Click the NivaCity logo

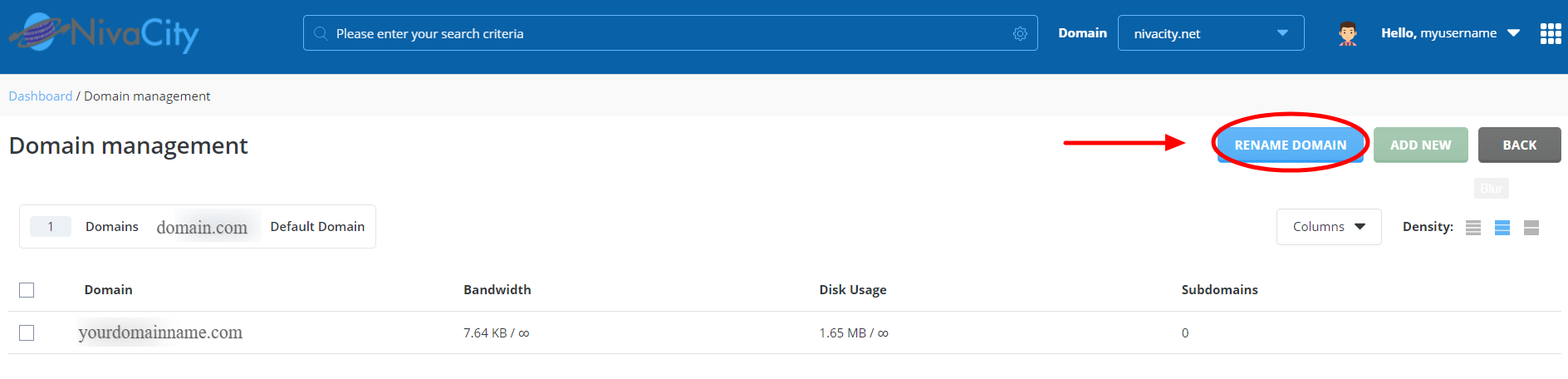point(105,33)
